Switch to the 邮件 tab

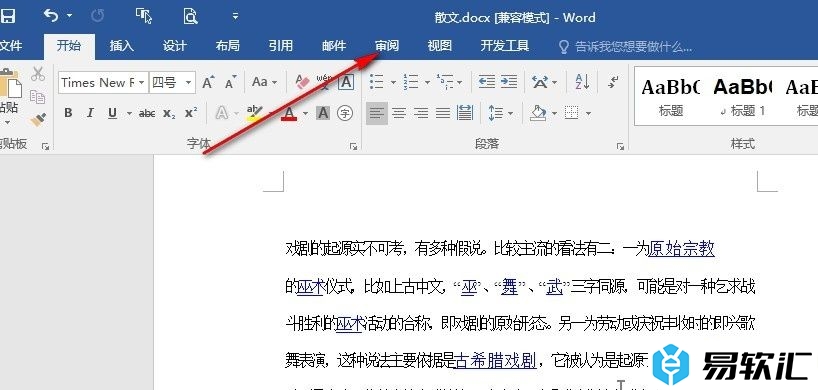coord(334,46)
